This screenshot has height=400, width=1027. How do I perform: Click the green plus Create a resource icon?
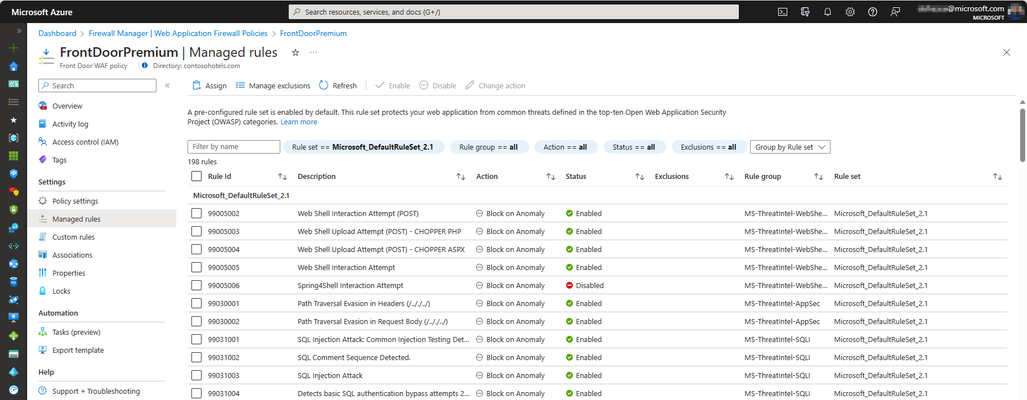tap(14, 48)
